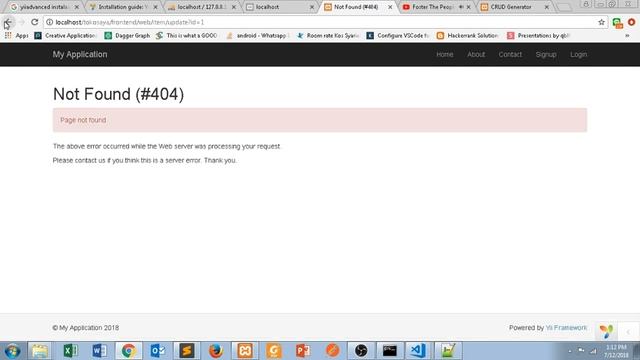Open the Signup page from navbar
This screenshot has width=640, height=360.
click(x=546, y=54)
